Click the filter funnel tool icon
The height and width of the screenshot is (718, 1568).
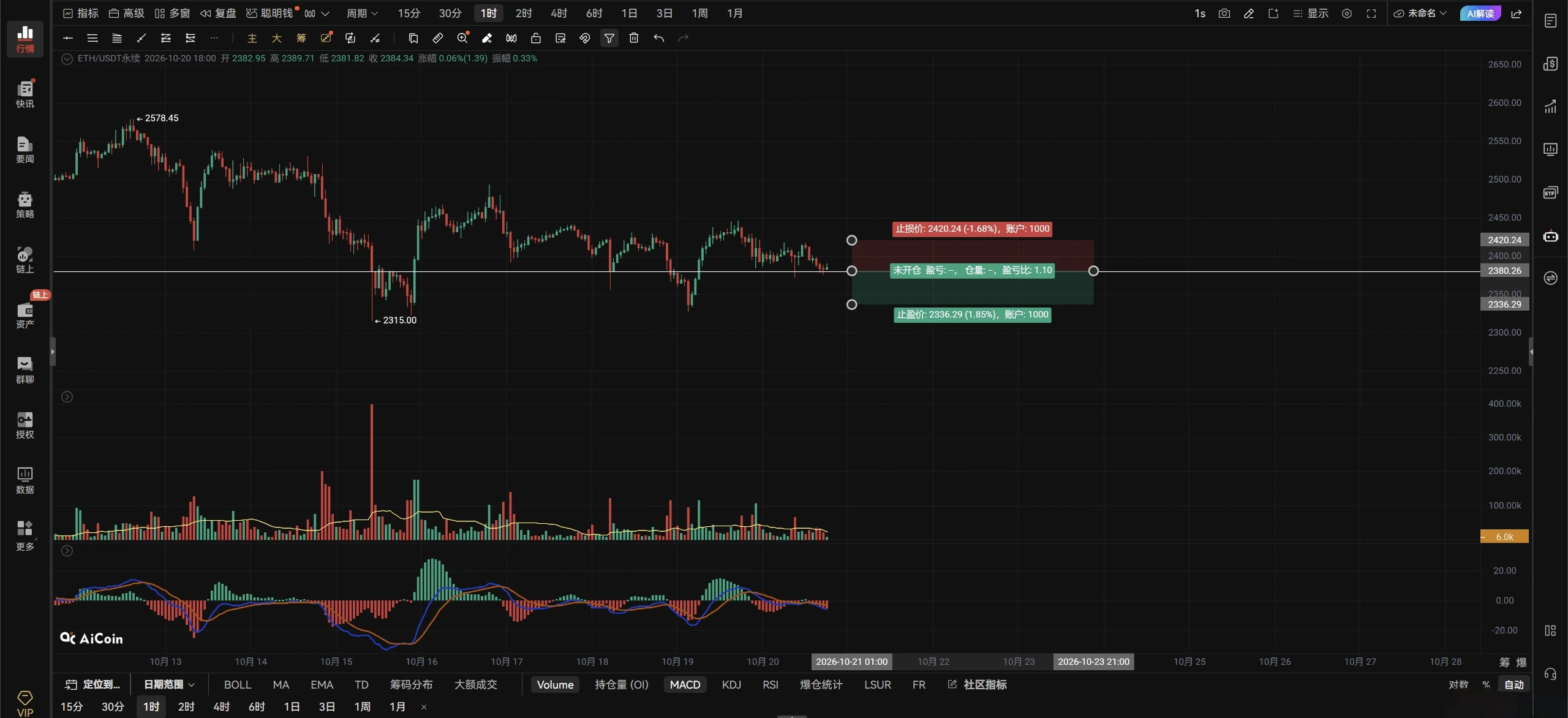(609, 38)
